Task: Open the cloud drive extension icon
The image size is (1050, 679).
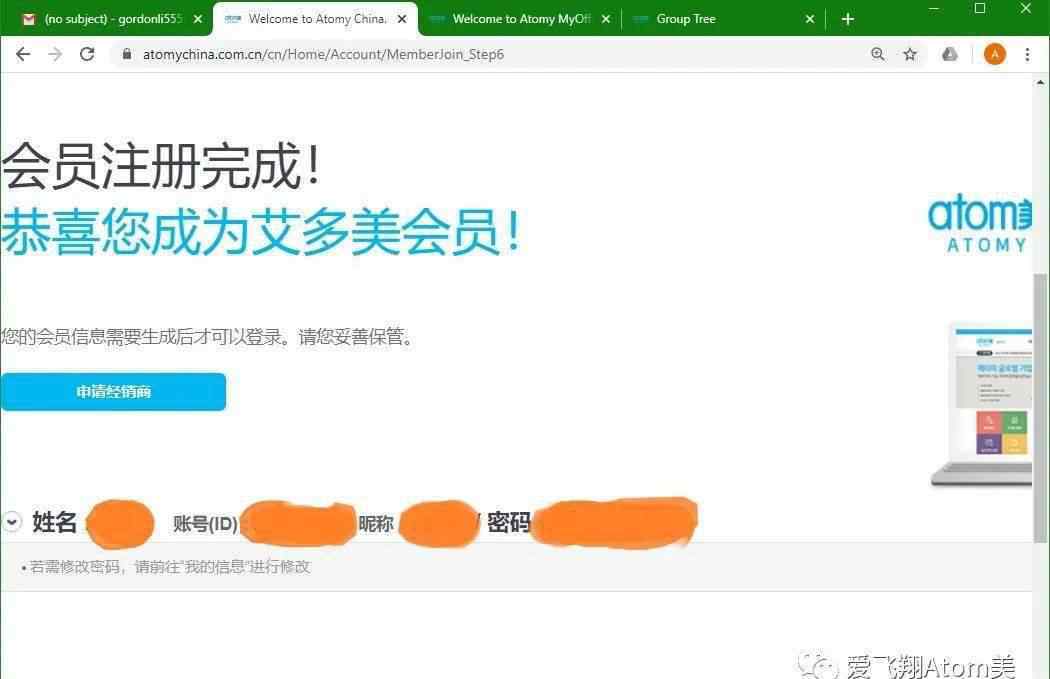Action: (950, 54)
